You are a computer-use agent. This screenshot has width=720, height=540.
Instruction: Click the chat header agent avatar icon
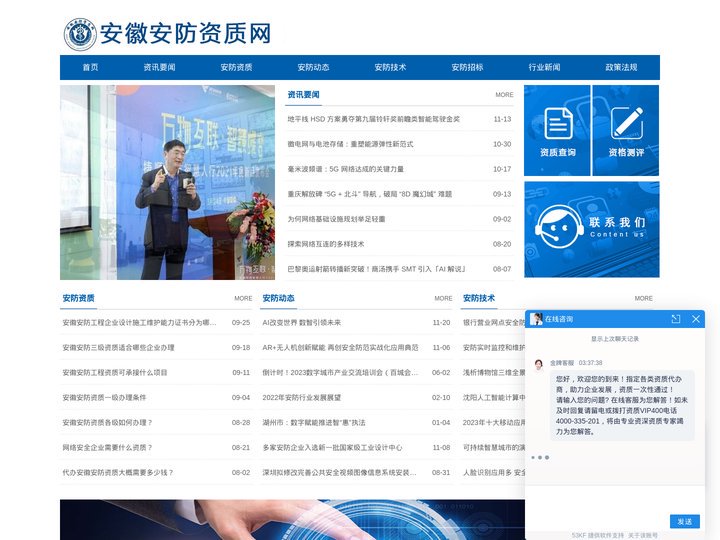536,319
